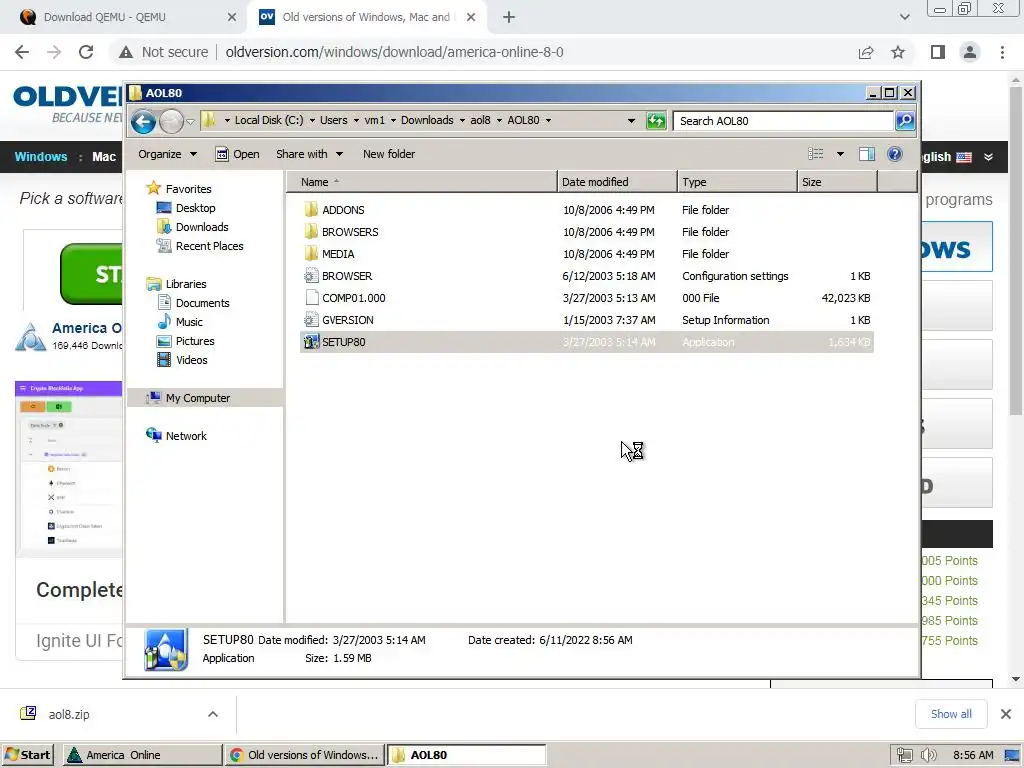The width and height of the screenshot is (1024, 768).
Task: Click the Explorer Back arrow button
Action: [x=143, y=121]
